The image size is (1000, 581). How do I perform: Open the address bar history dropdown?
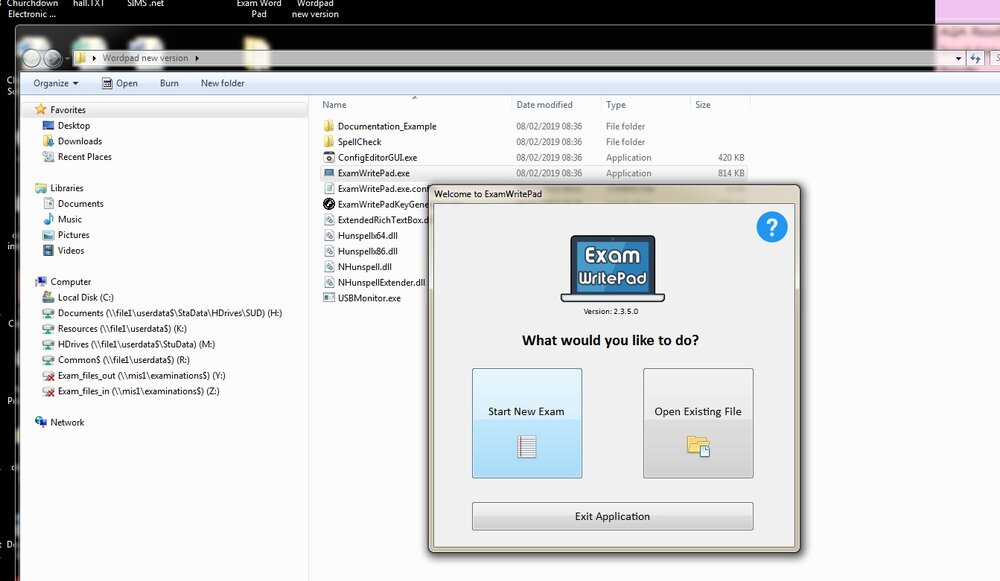[958, 59]
